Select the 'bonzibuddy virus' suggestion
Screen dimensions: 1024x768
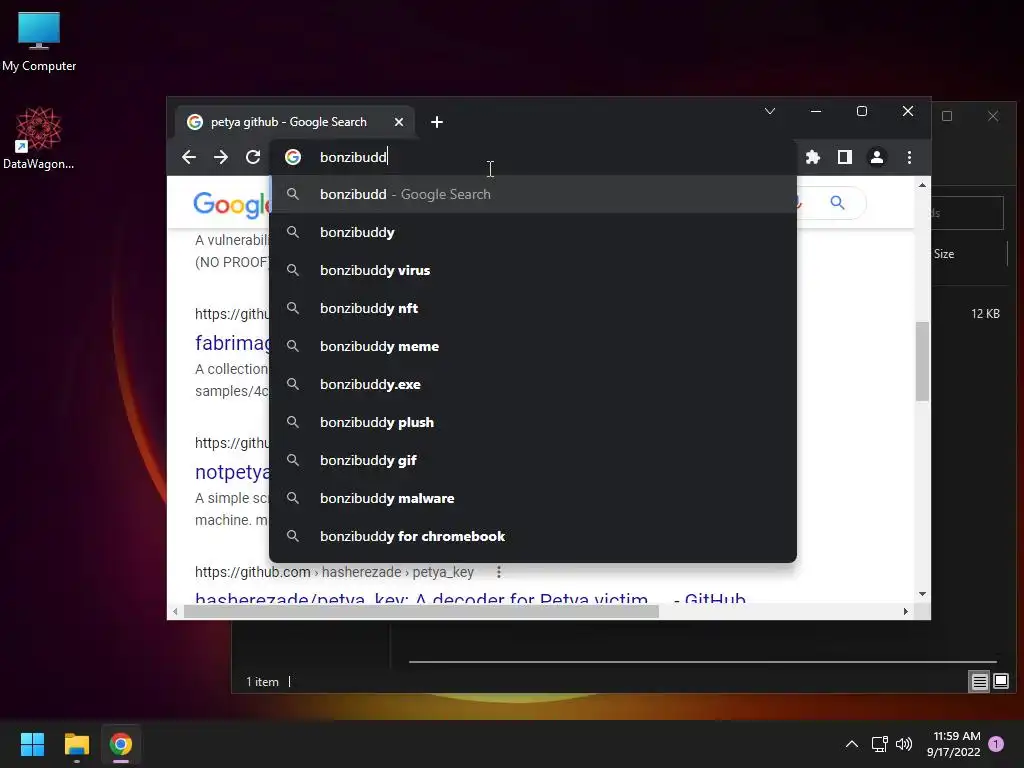tap(533, 270)
